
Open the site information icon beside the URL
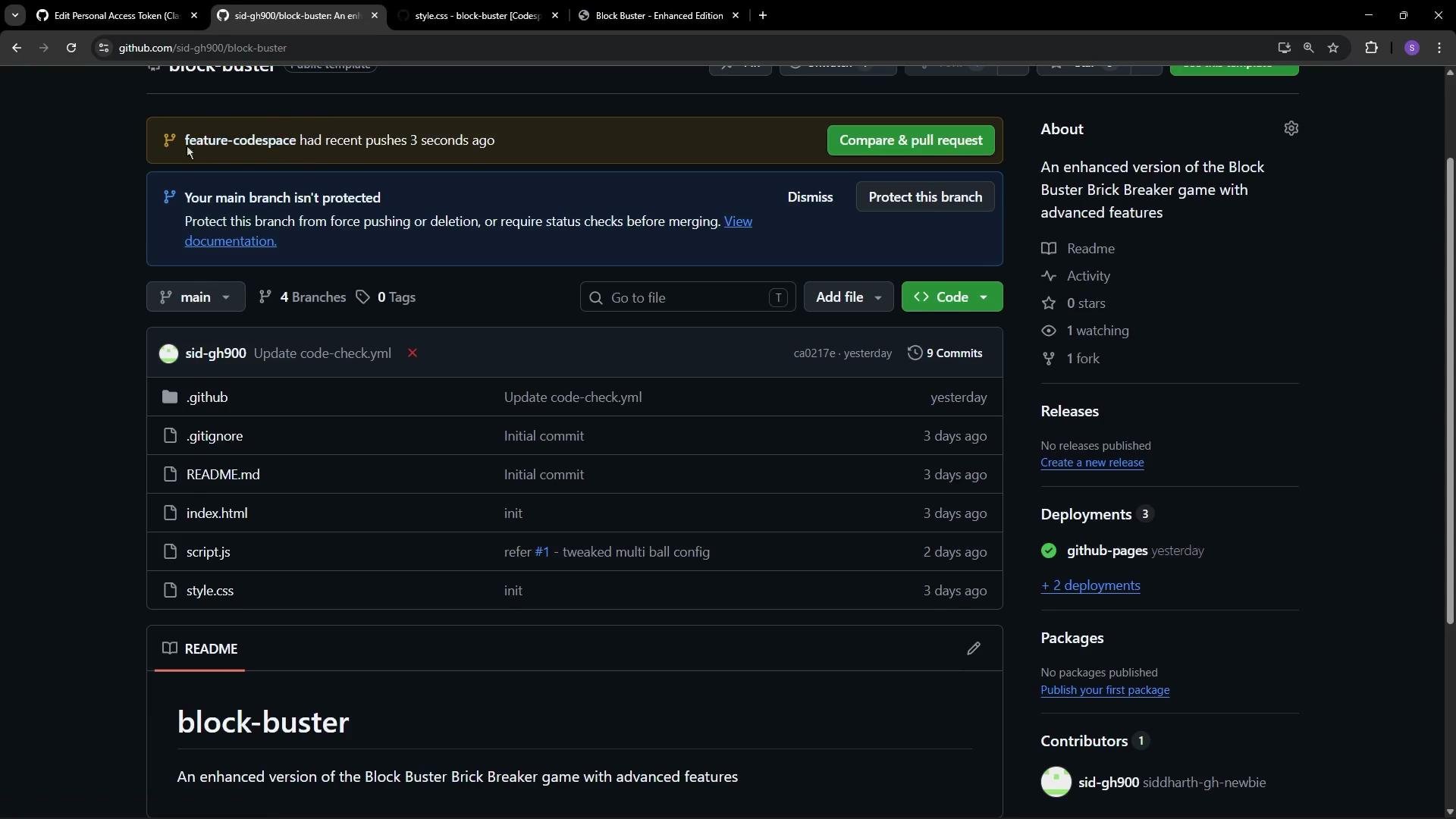(x=104, y=48)
